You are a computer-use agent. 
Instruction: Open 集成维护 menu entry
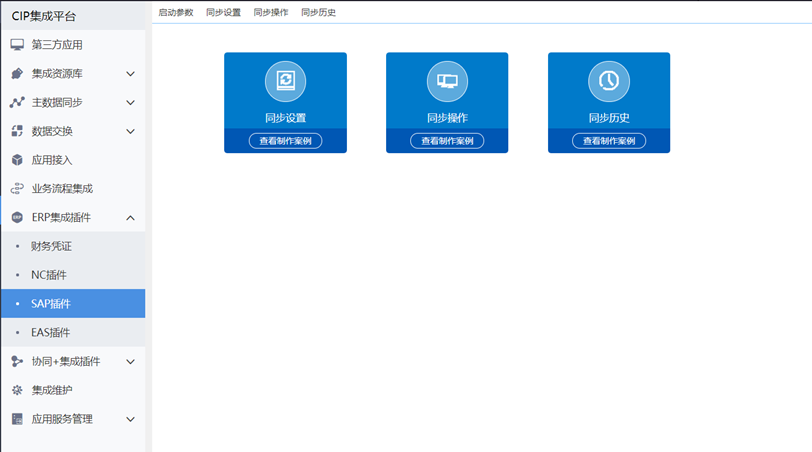tap(73, 390)
